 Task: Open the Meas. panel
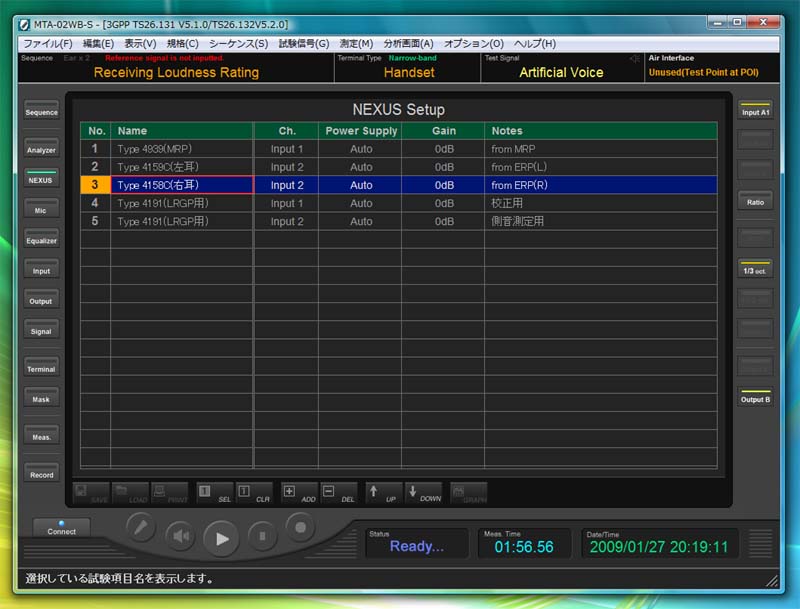(41, 435)
